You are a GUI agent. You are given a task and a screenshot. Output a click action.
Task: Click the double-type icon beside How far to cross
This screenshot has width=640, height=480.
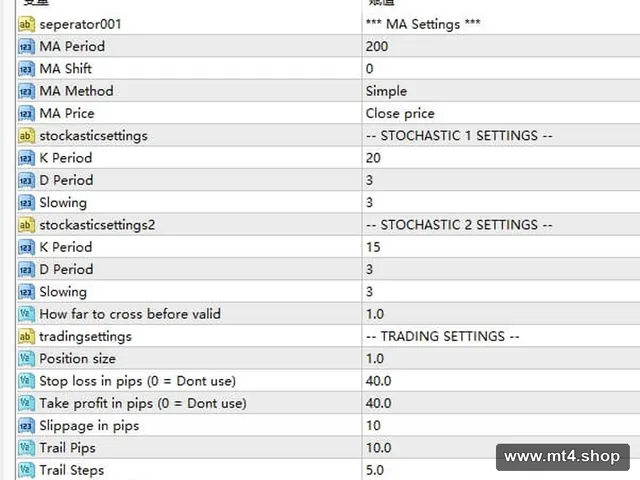coord(26,314)
